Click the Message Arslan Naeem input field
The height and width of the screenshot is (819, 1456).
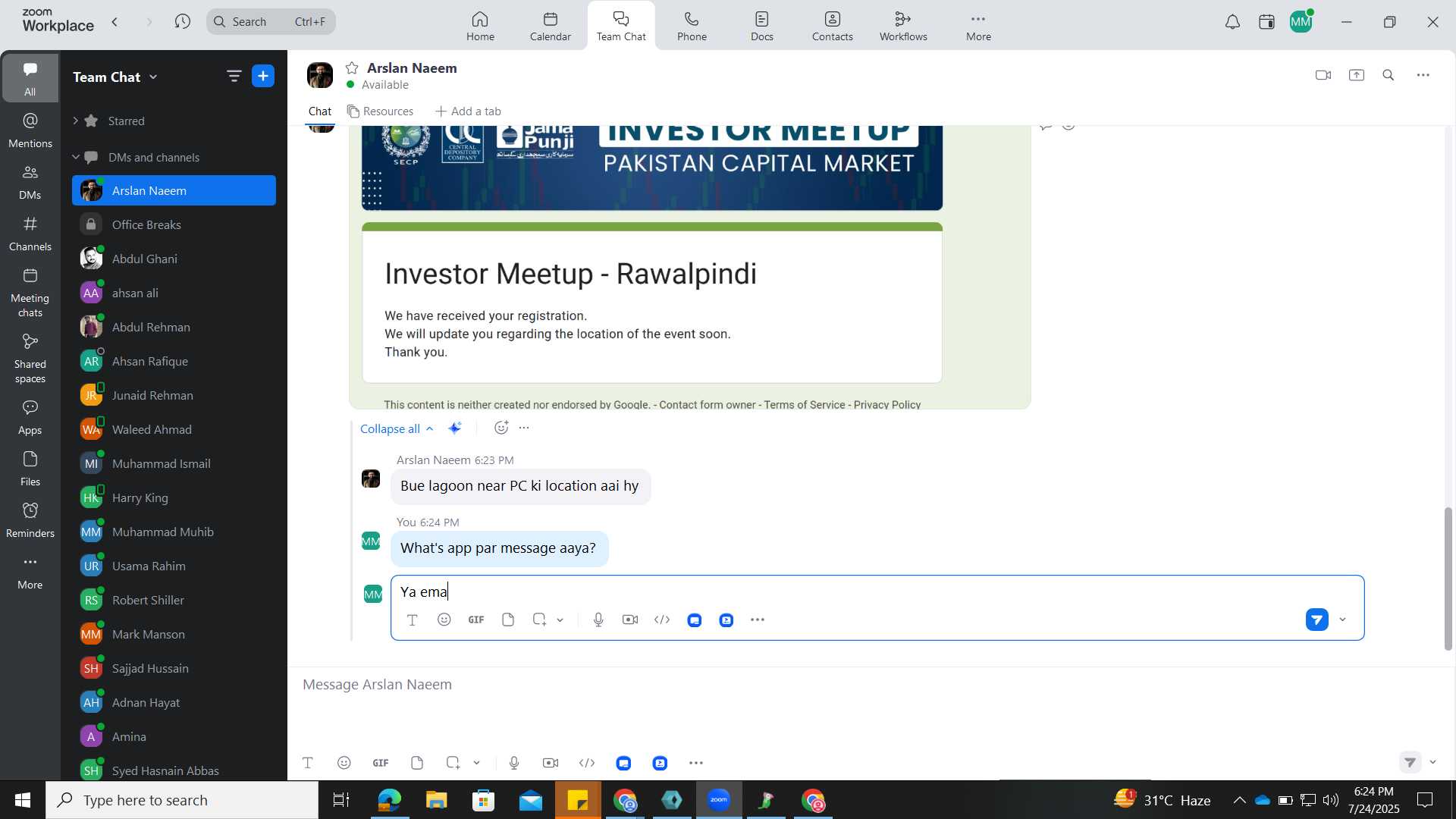tap(864, 685)
